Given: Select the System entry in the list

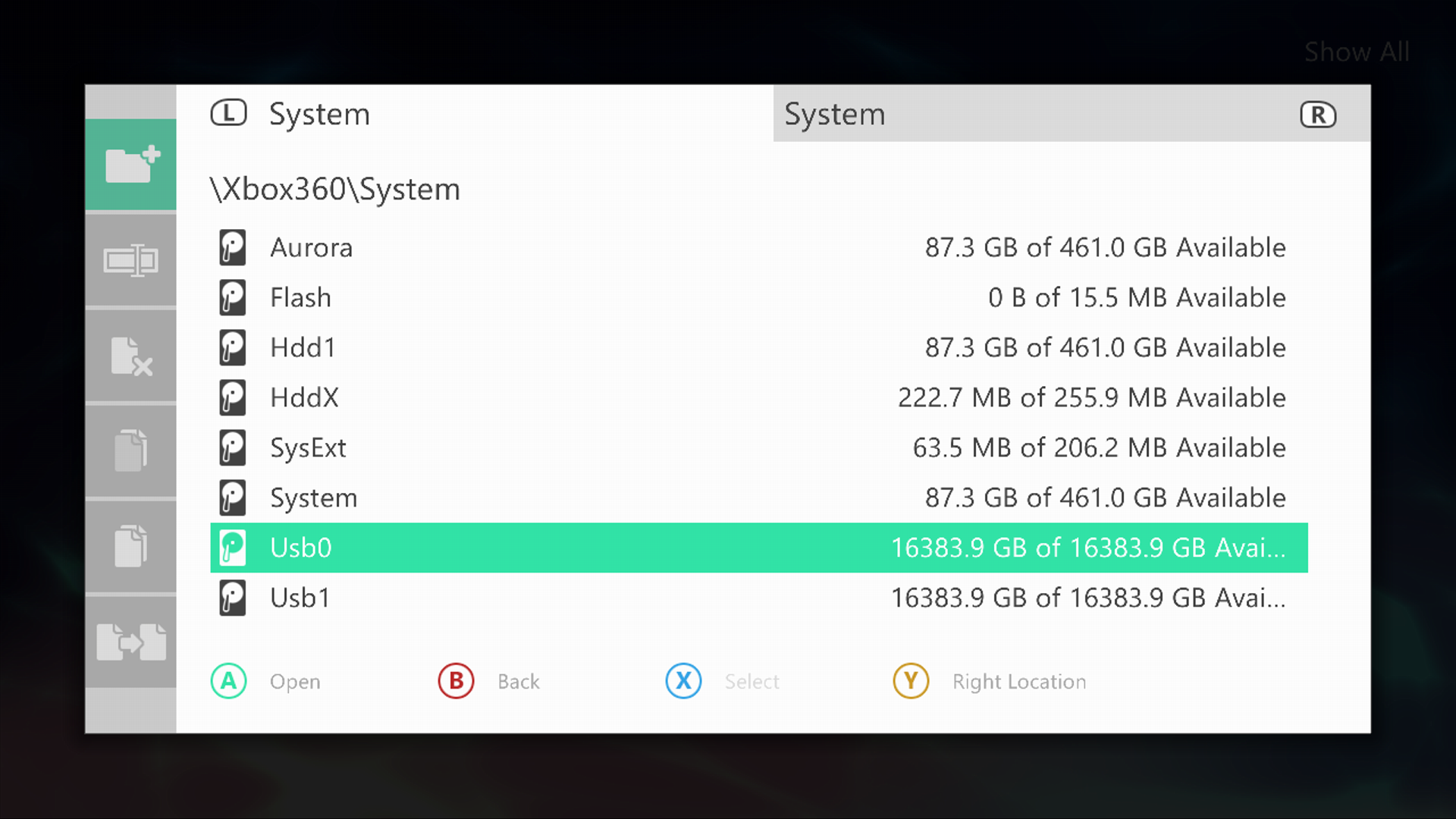Looking at the screenshot, I should (313, 497).
